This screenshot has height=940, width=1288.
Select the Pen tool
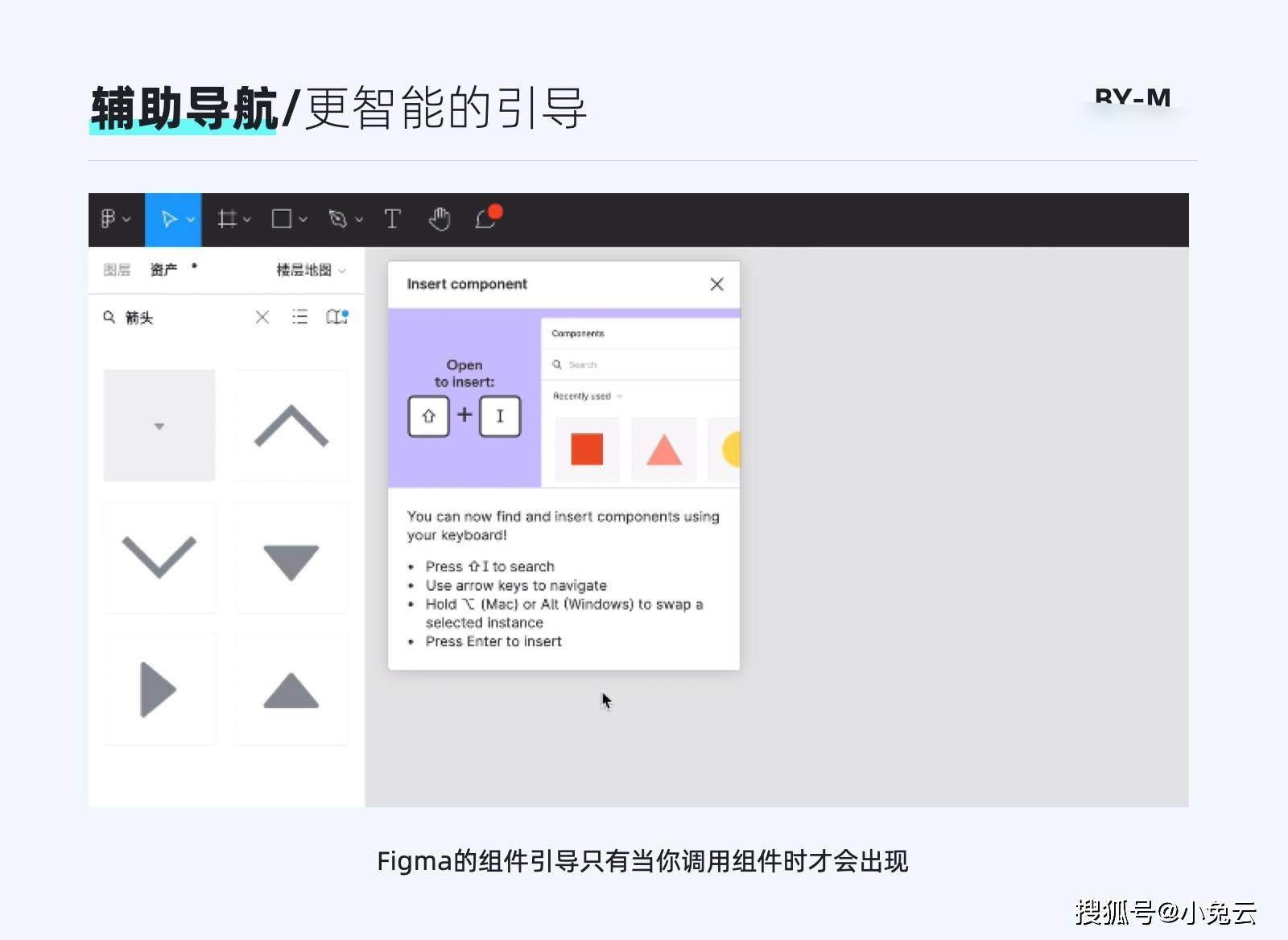[x=338, y=219]
